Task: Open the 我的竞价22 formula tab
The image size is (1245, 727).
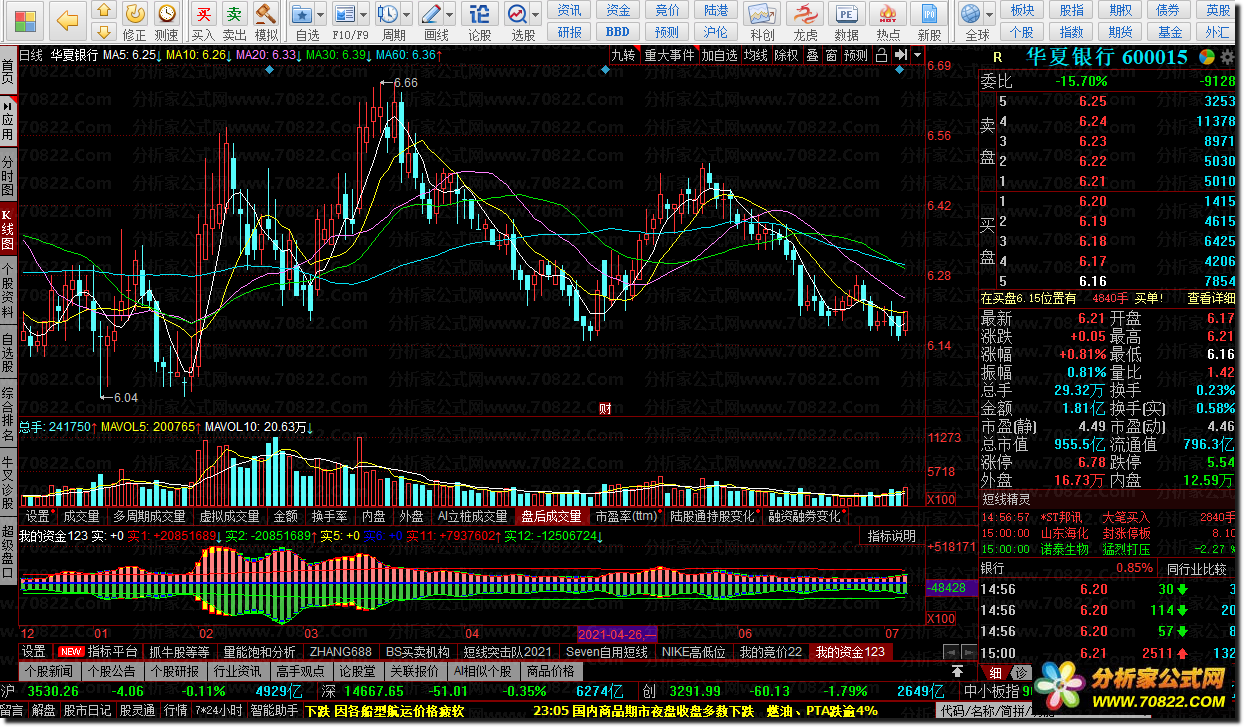Action: [x=771, y=651]
